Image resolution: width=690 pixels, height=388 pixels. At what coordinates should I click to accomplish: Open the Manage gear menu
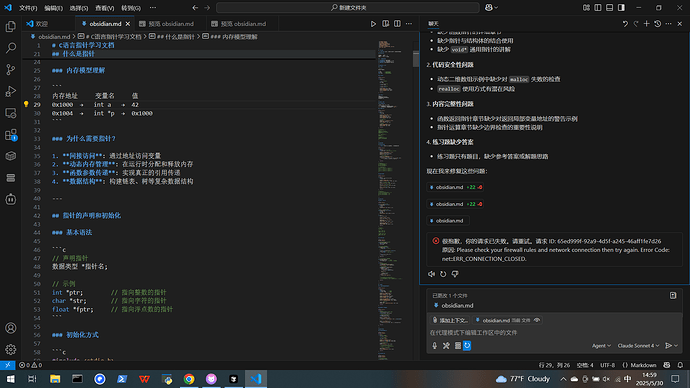11,349
